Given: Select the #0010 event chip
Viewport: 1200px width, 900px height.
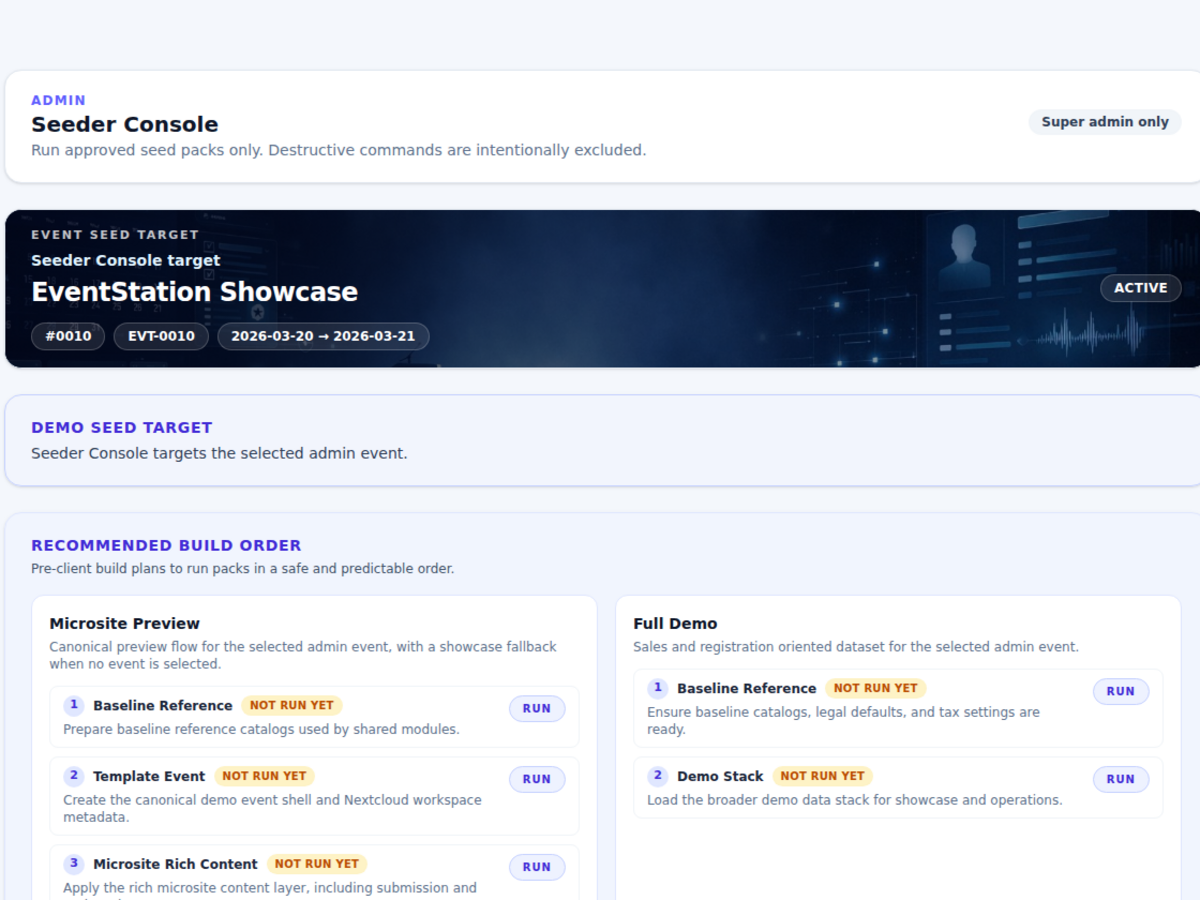Looking at the screenshot, I should (68, 336).
